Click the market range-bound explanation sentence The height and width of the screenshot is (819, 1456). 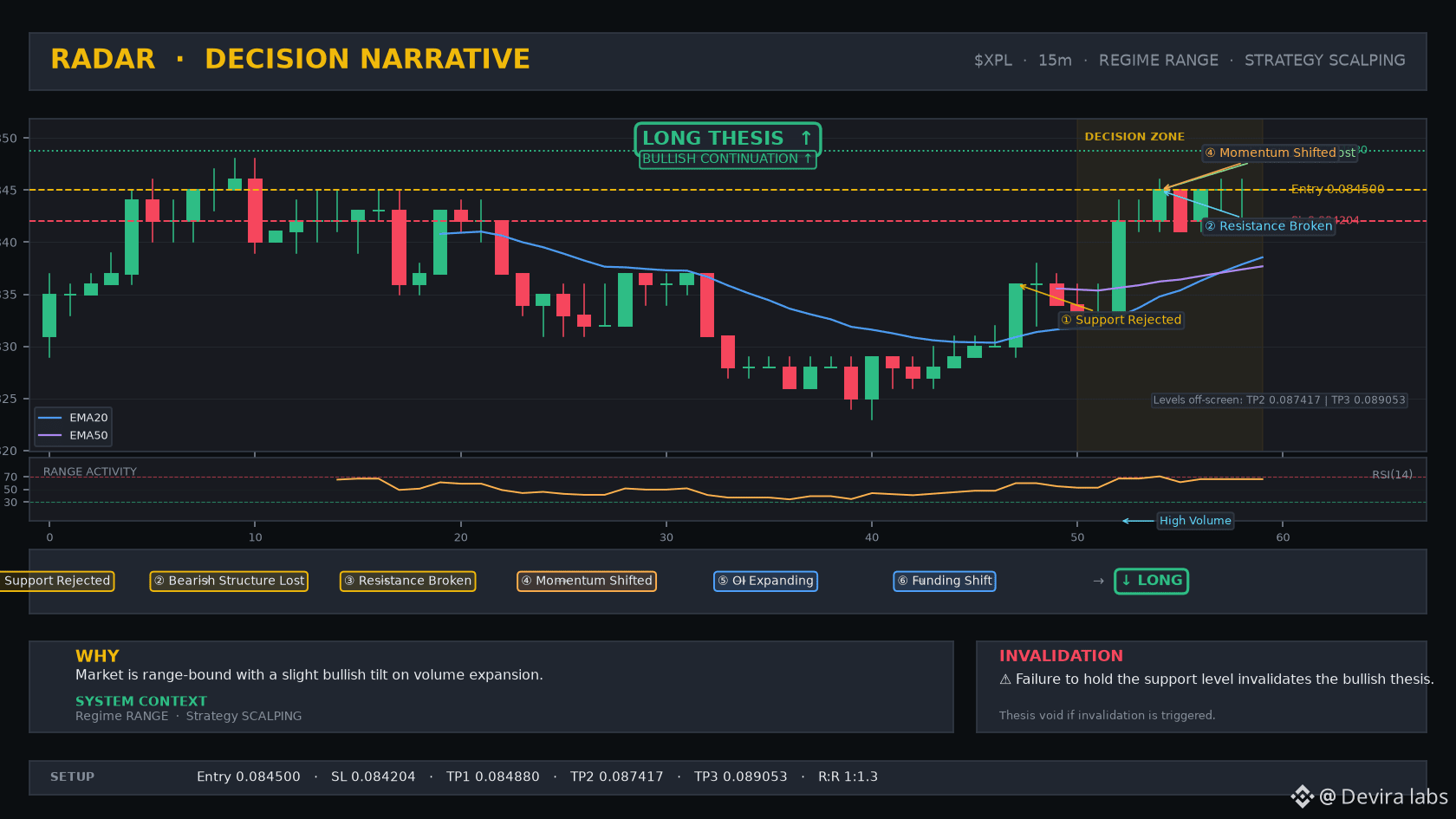click(x=309, y=675)
